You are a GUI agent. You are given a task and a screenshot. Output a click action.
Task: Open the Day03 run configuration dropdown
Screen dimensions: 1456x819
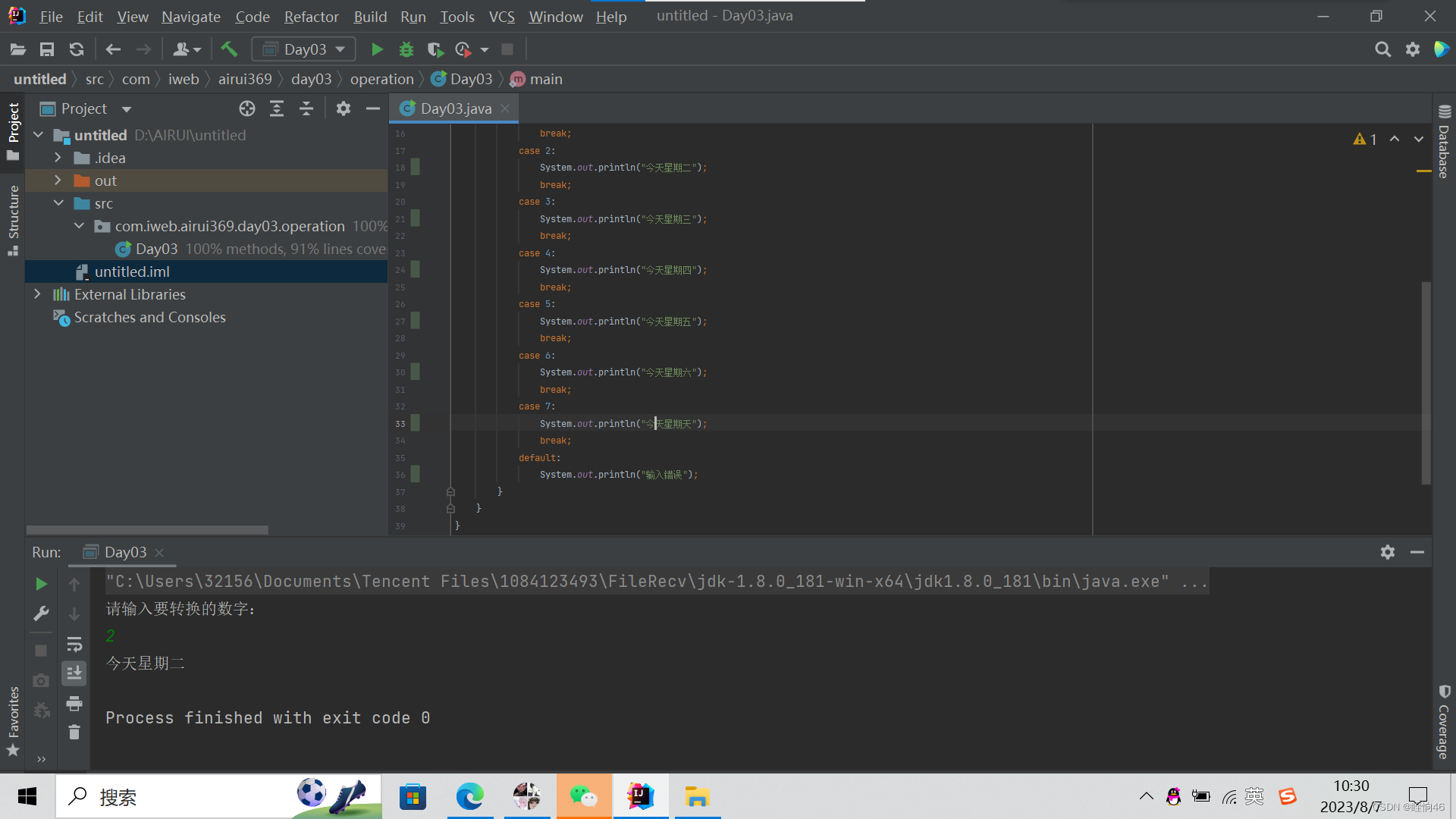pyautogui.click(x=304, y=50)
